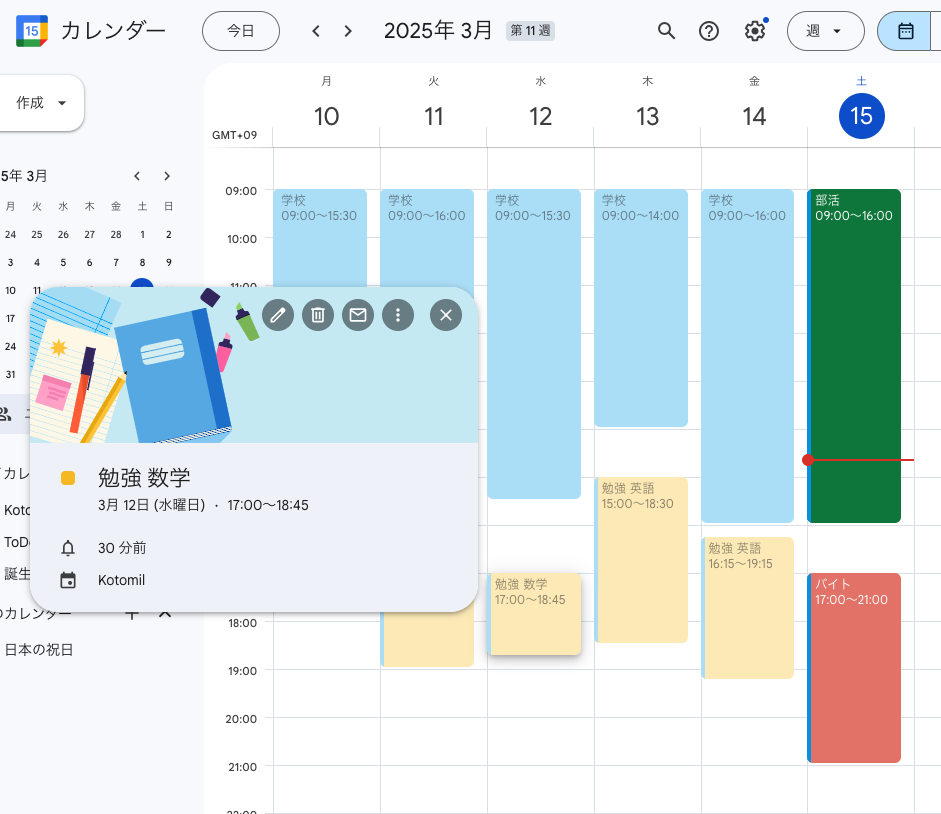Viewport: 941px width, 814px height.
Task: Close the 勉強 数学 event popup
Action: (446, 315)
